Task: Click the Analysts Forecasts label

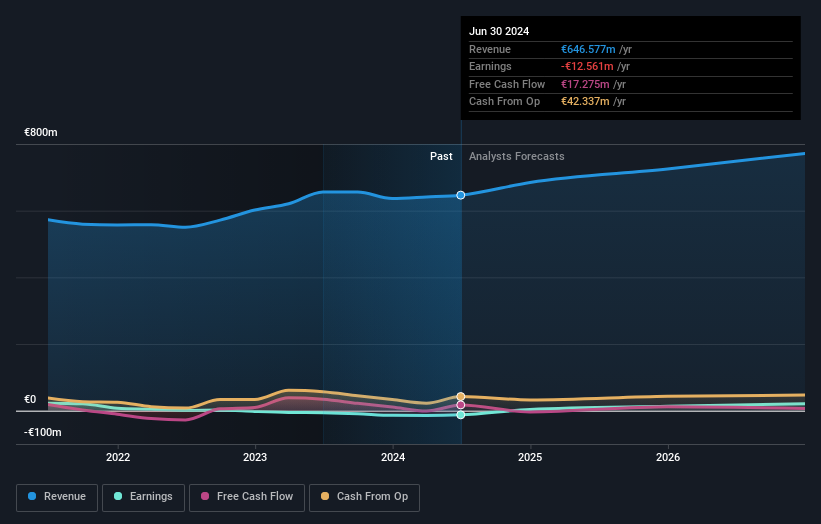Action: tap(516, 156)
